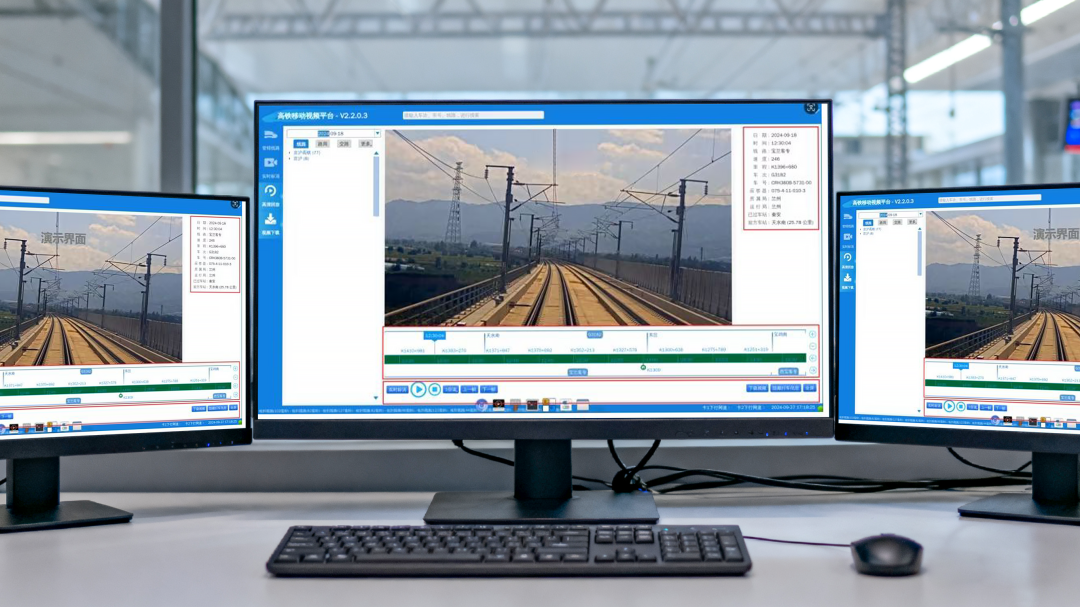Viewport: 1080px width, 607px height.
Task: Click the play button in playback controls
Action: [x=418, y=389]
